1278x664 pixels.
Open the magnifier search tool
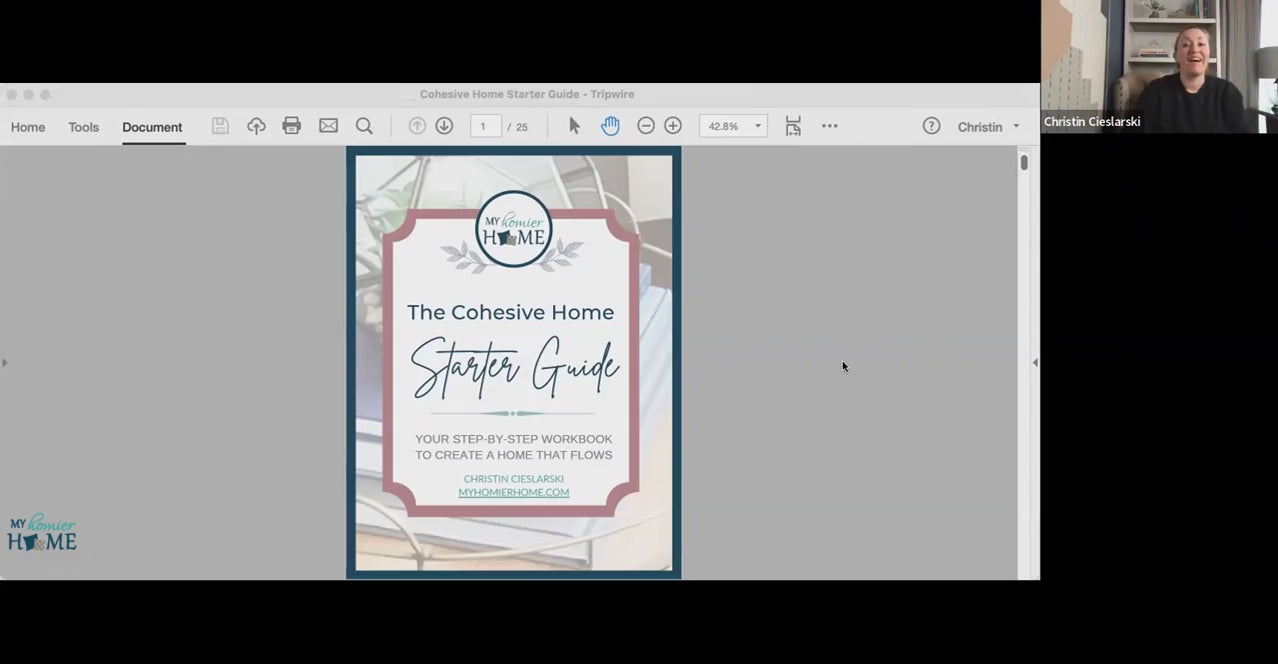(364, 126)
